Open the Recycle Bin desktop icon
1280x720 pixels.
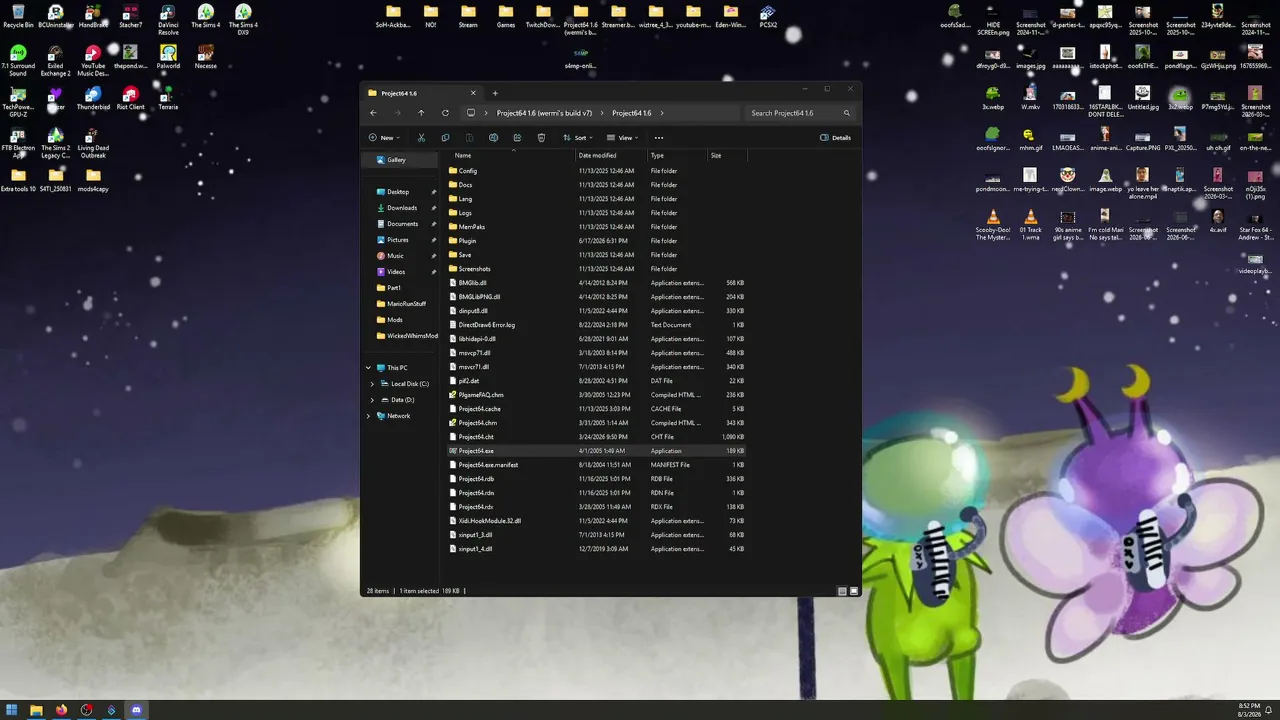click(x=18, y=16)
